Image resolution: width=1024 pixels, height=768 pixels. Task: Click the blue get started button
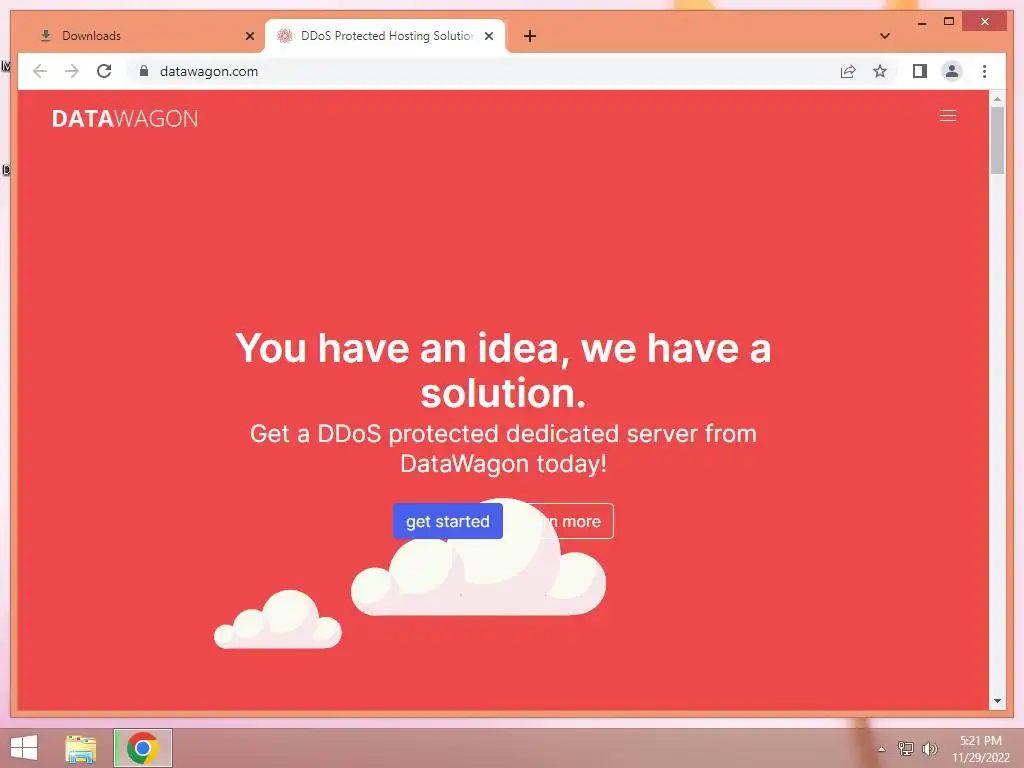pos(447,521)
